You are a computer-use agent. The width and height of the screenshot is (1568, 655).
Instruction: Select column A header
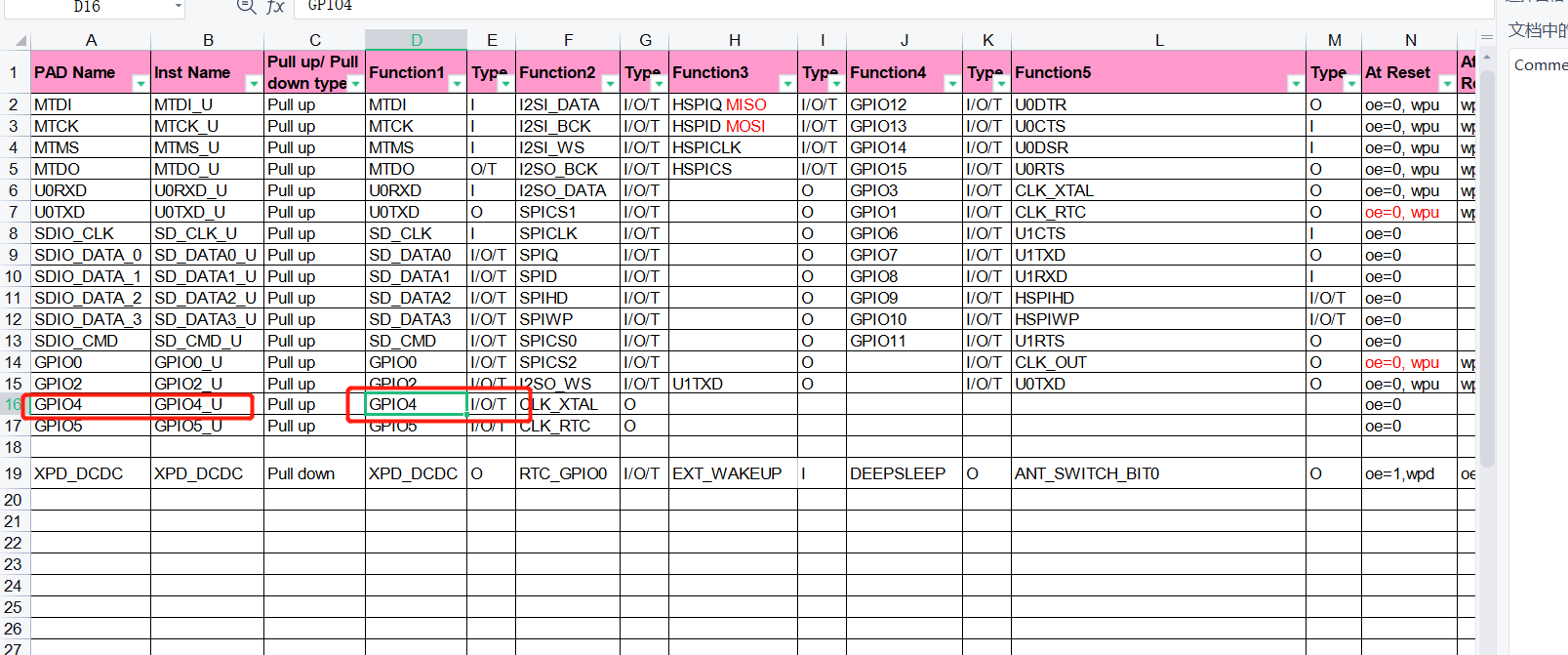pyautogui.click(x=91, y=40)
